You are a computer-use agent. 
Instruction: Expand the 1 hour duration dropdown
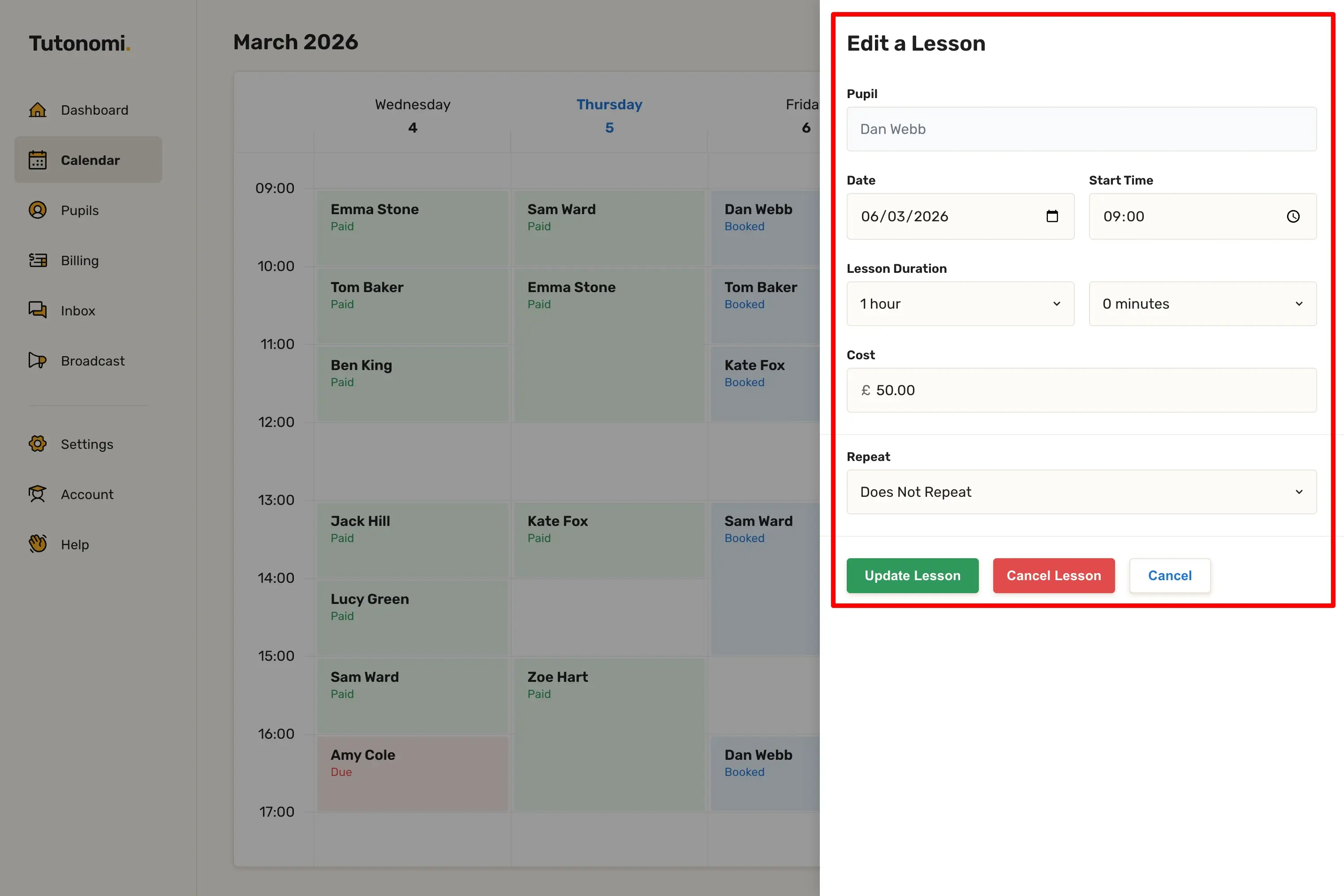[960, 303]
